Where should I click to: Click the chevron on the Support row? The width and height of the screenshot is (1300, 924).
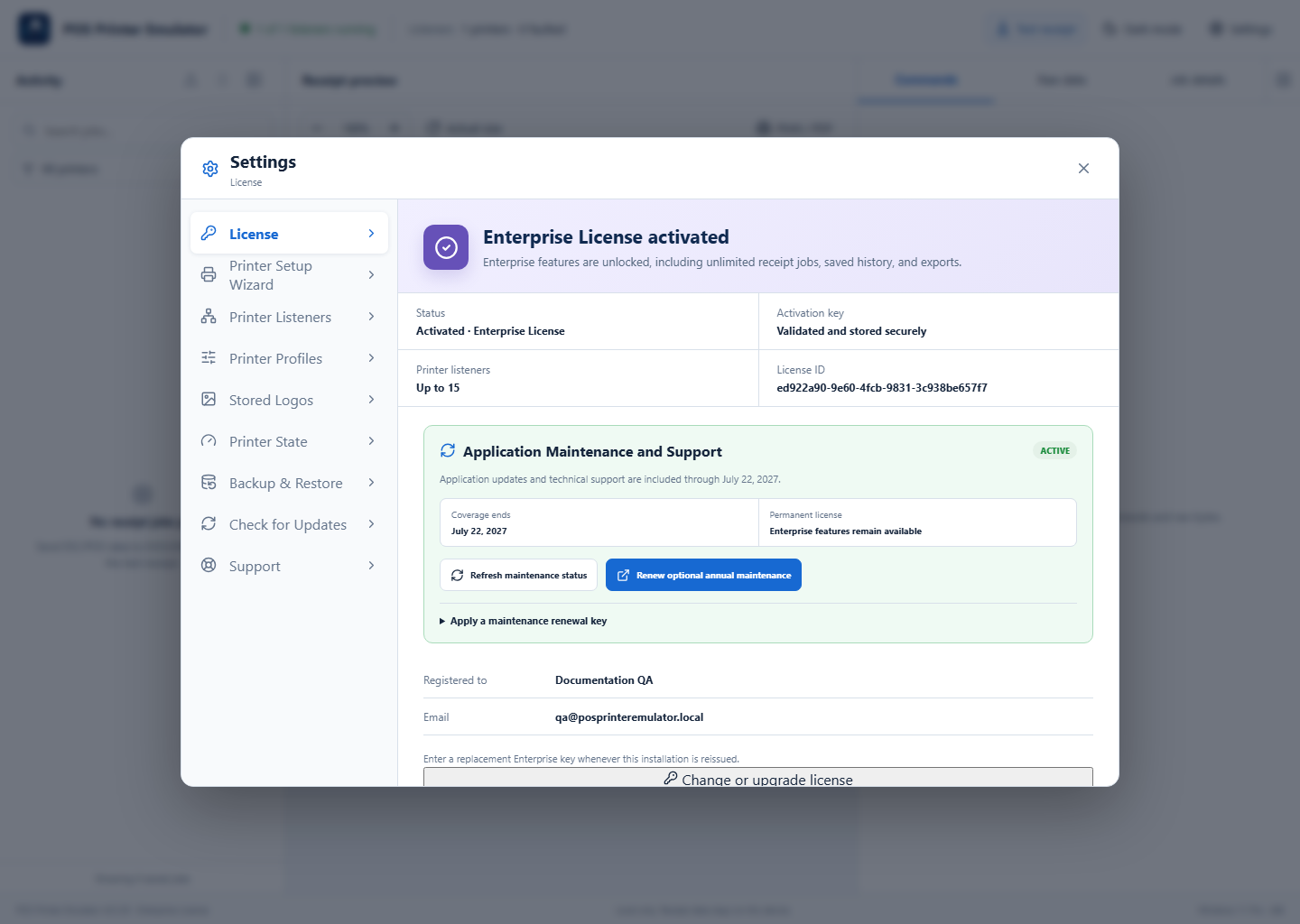coord(371,566)
